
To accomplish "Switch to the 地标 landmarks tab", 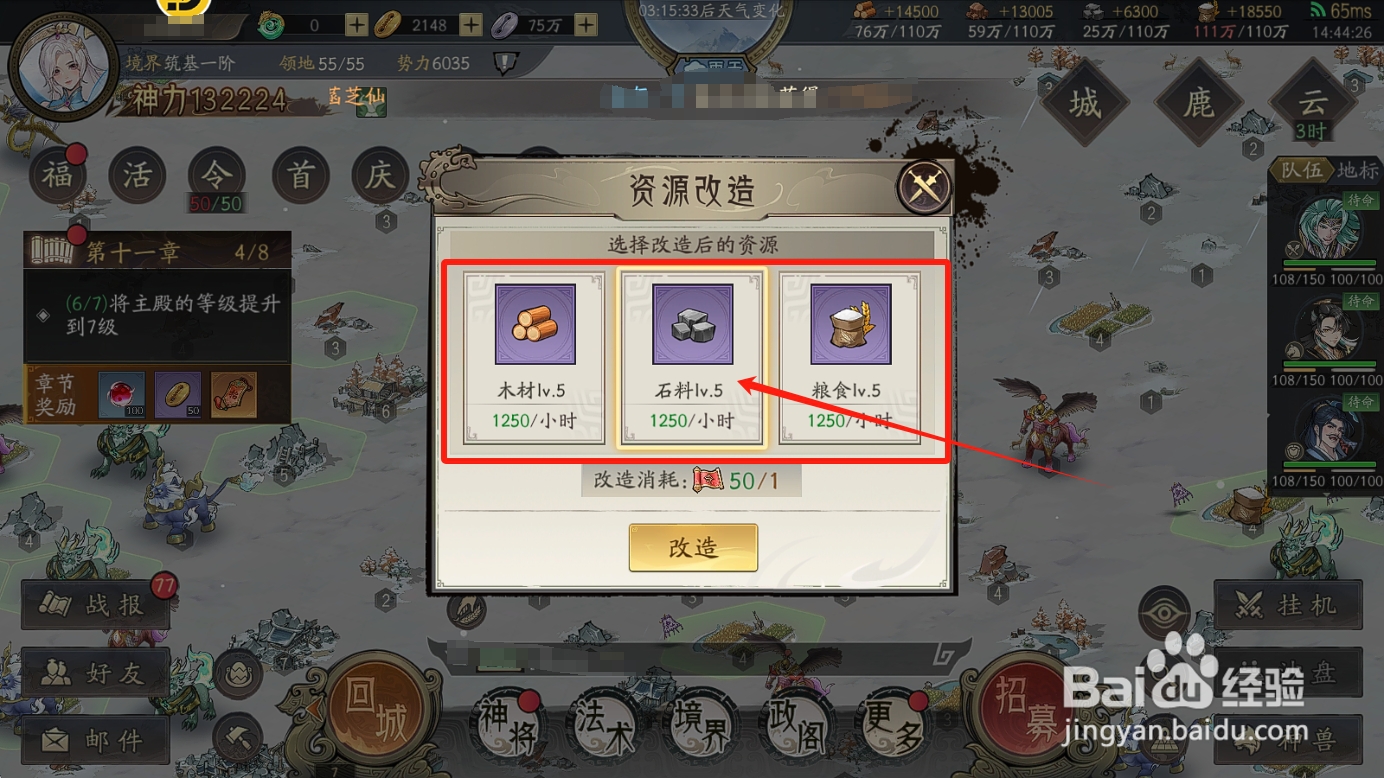I will pos(1357,170).
